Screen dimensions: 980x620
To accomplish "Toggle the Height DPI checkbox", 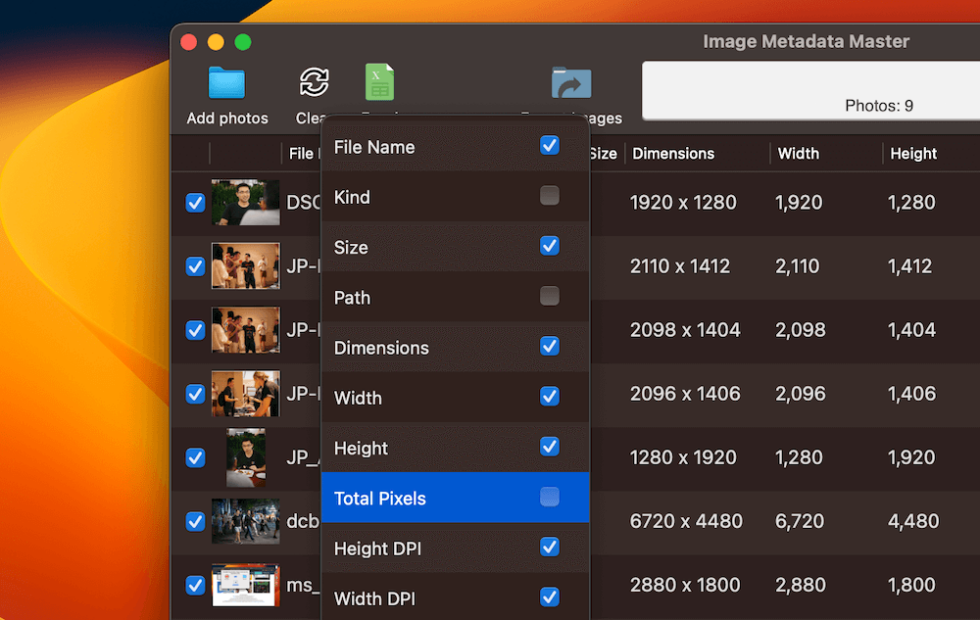I will (549, 547).
